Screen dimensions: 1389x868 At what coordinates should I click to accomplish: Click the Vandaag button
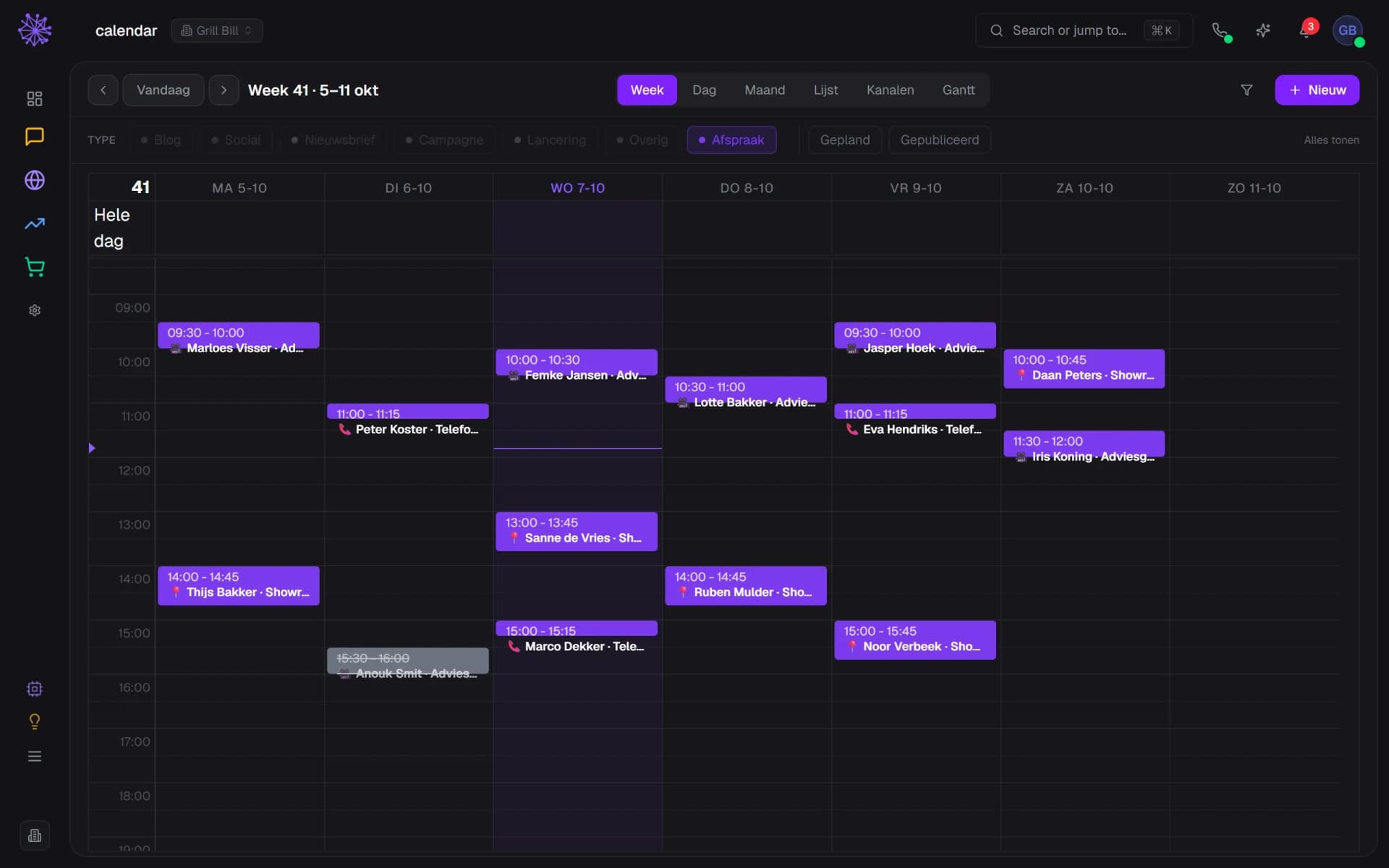pos(163,90)
